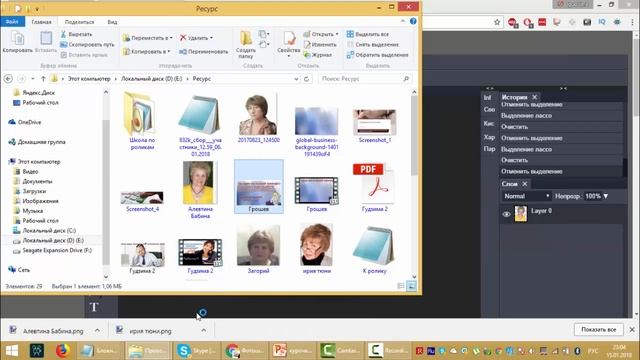Open the Удалить dropdown with red X
The height and width of the screenshot is (360, 640).
coord(196,38)
